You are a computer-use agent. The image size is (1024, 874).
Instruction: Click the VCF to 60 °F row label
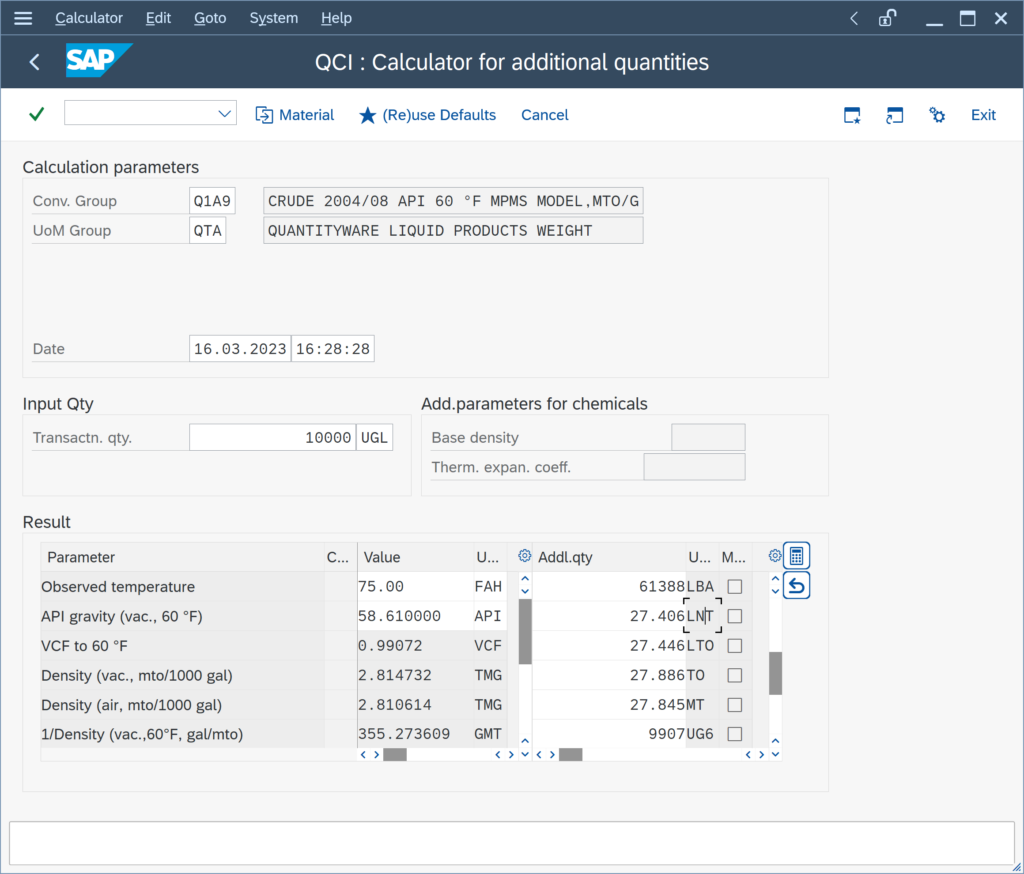pos(84,646)
